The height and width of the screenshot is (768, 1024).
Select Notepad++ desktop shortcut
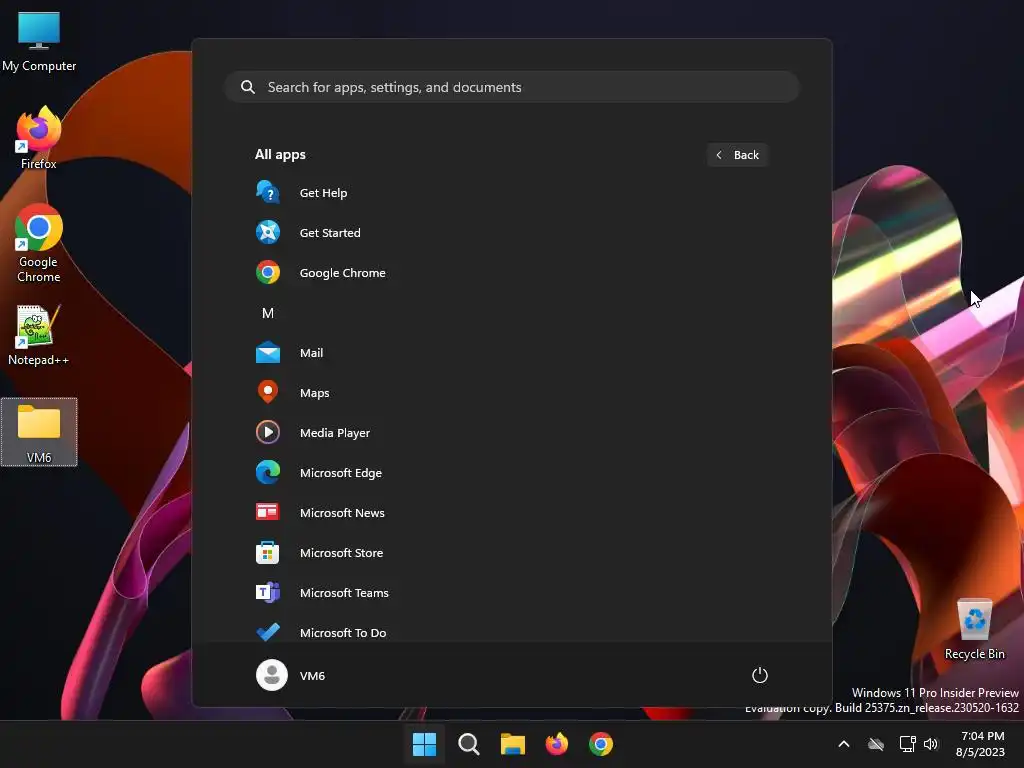39,335
